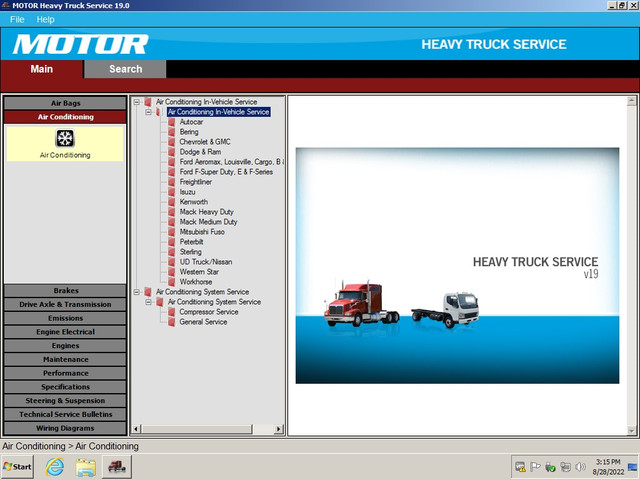Open Internet Explorer from the taskbar

[x=55, y=467]
